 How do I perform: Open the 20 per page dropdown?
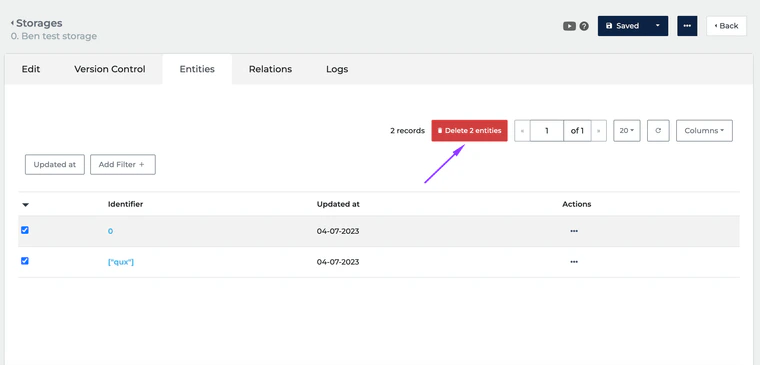627,130
